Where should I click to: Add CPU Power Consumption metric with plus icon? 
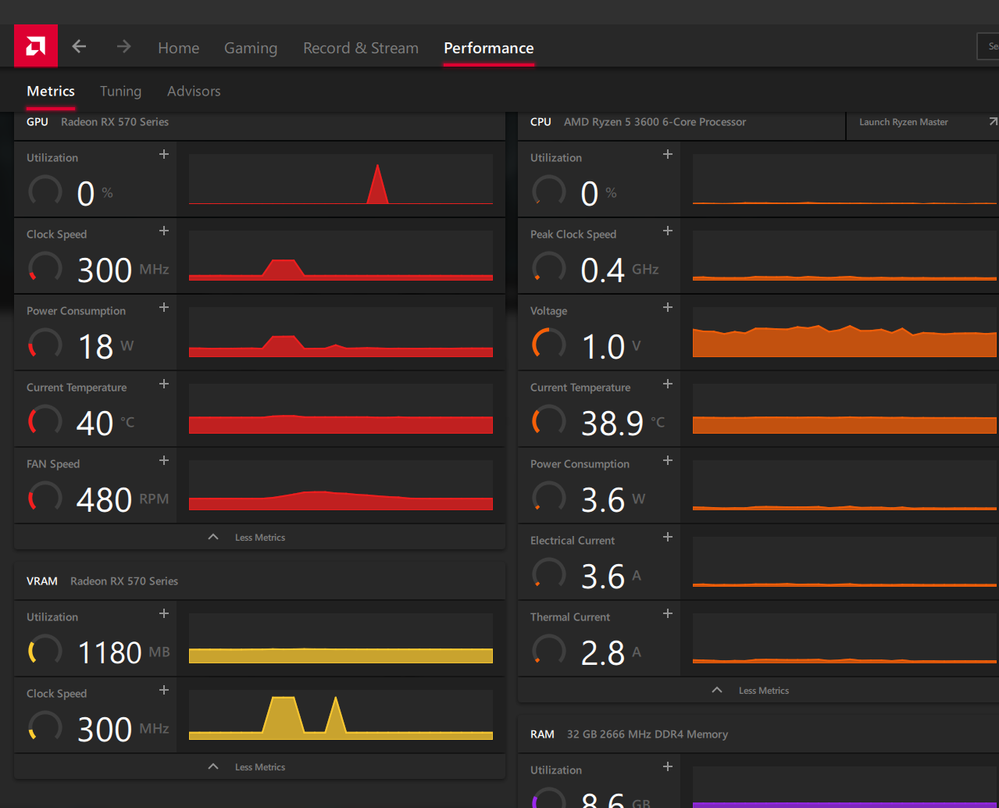coord(668,460)
